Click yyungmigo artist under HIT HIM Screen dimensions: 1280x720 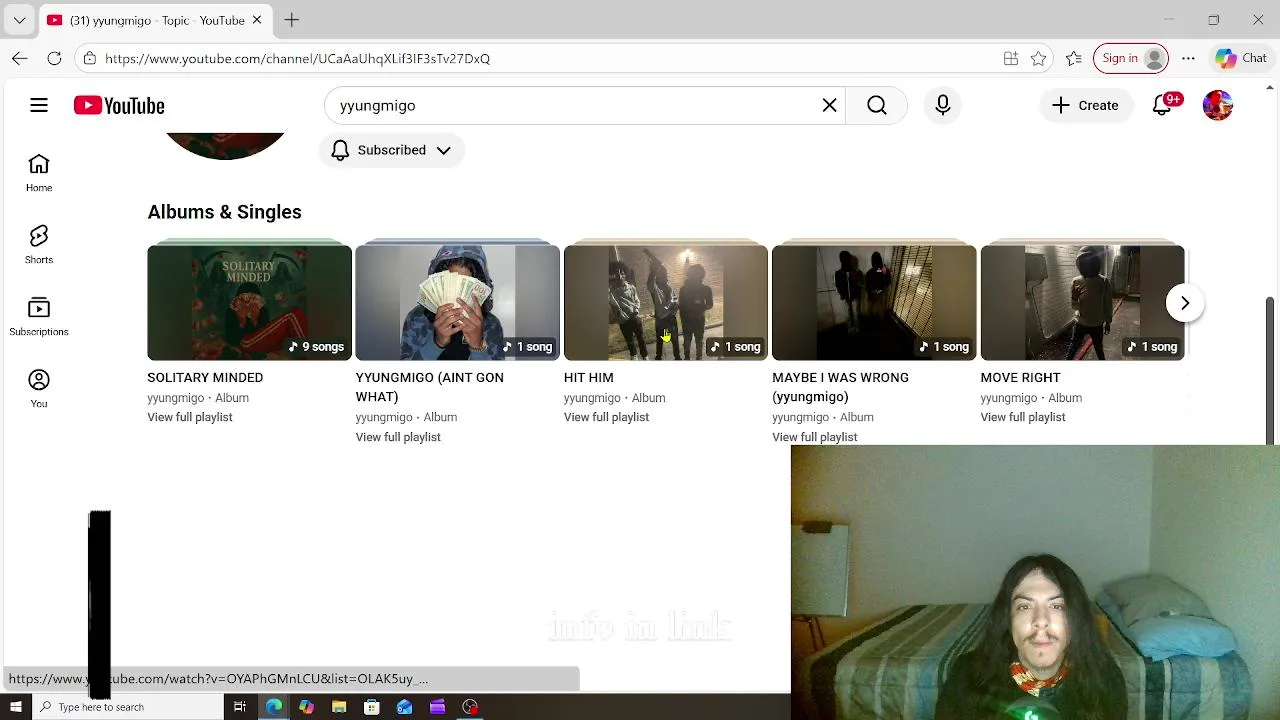point(592,398)
